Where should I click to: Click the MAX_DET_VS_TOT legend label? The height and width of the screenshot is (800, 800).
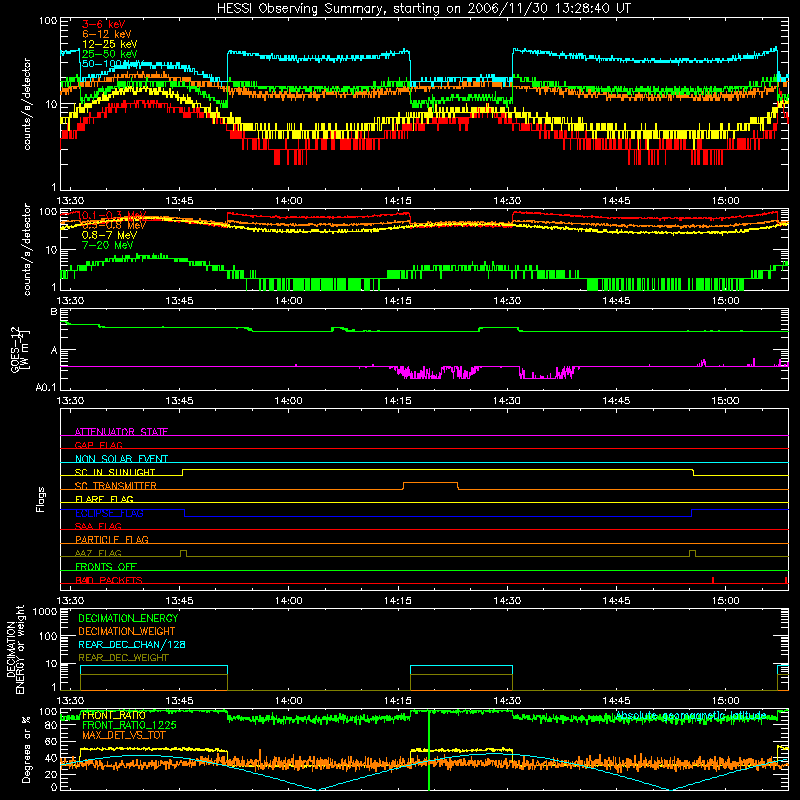click(123, 735)
